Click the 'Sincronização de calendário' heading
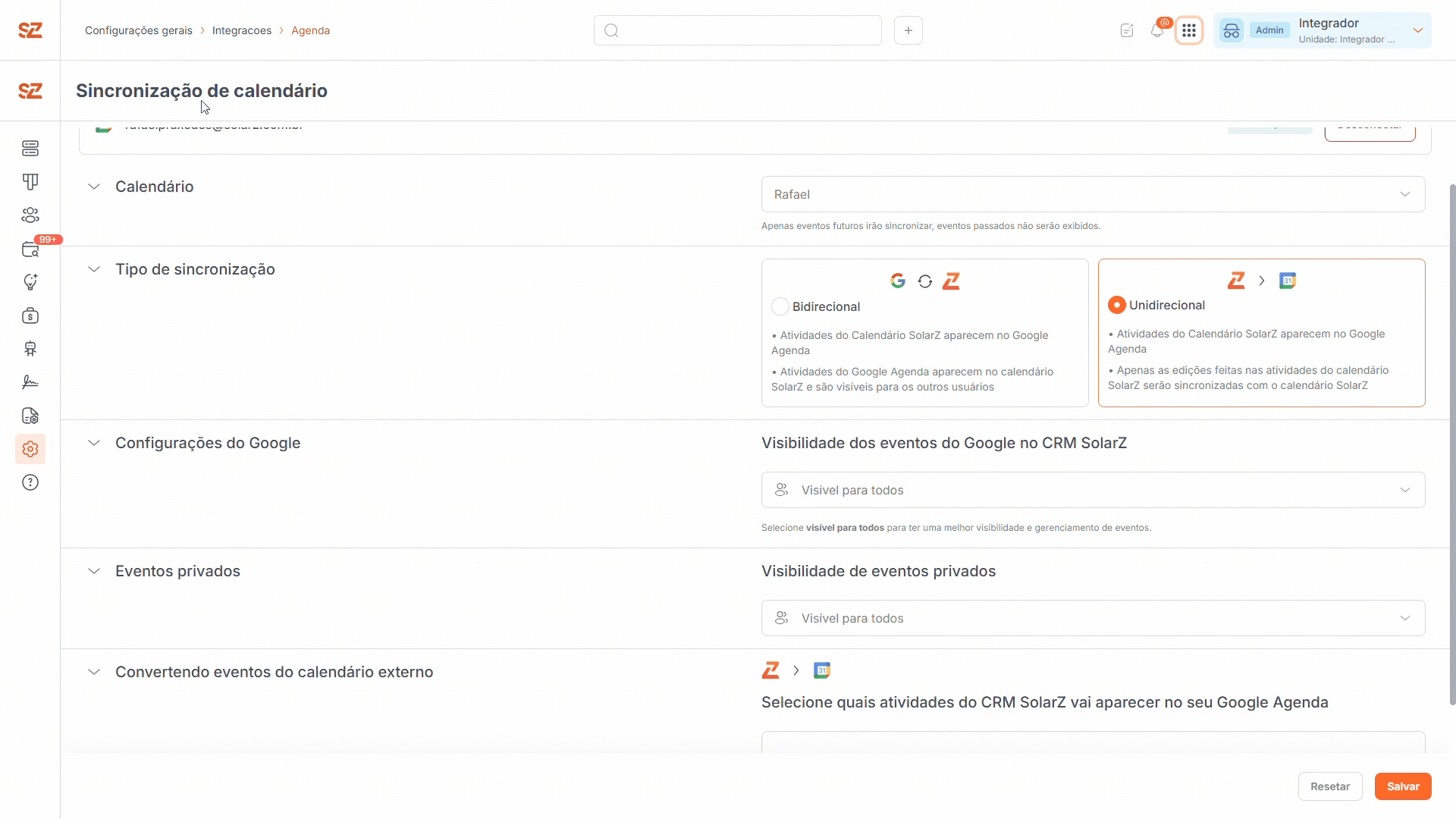This screenshot has width=1456, height=819. coord(202,91)
